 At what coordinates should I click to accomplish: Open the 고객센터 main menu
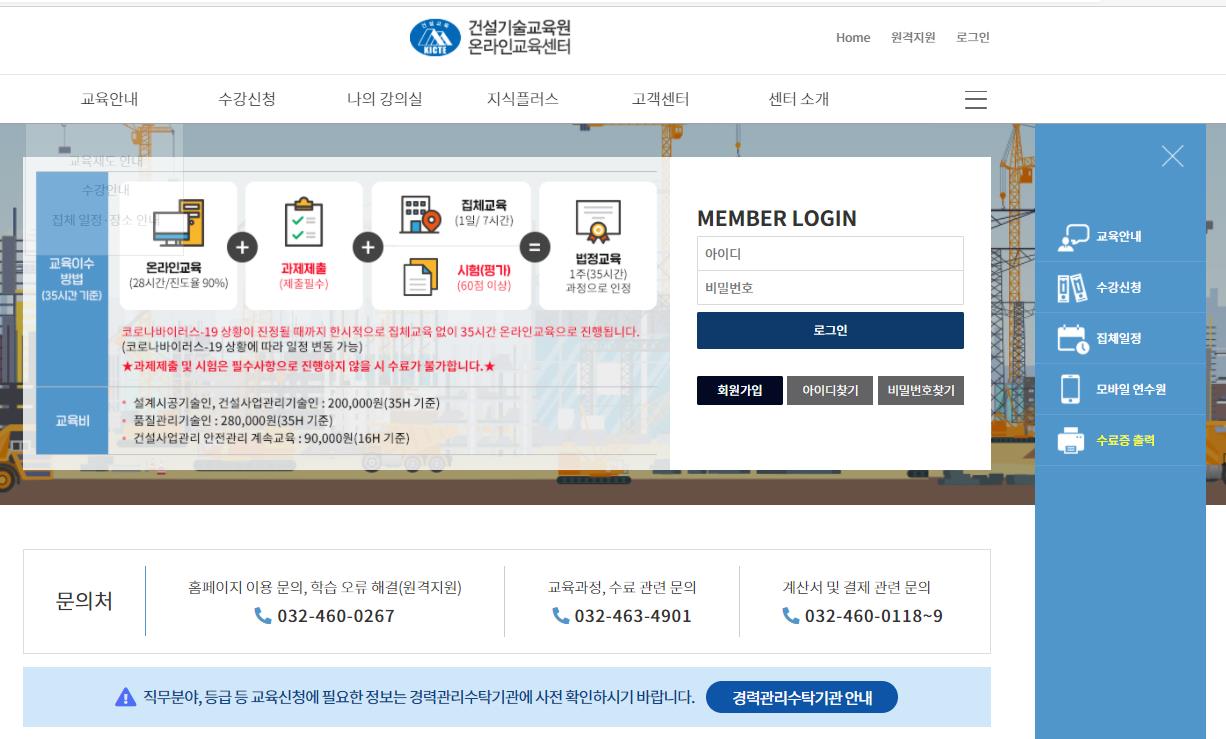(661, 99)
